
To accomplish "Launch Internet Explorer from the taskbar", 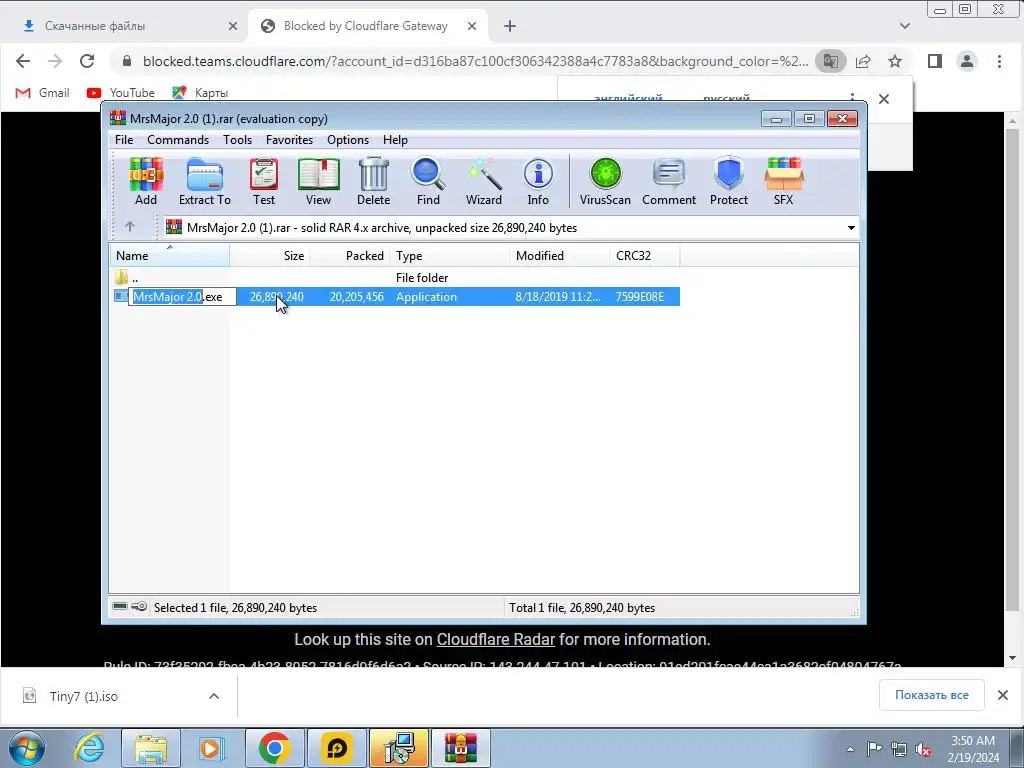I will pos(89,748).
